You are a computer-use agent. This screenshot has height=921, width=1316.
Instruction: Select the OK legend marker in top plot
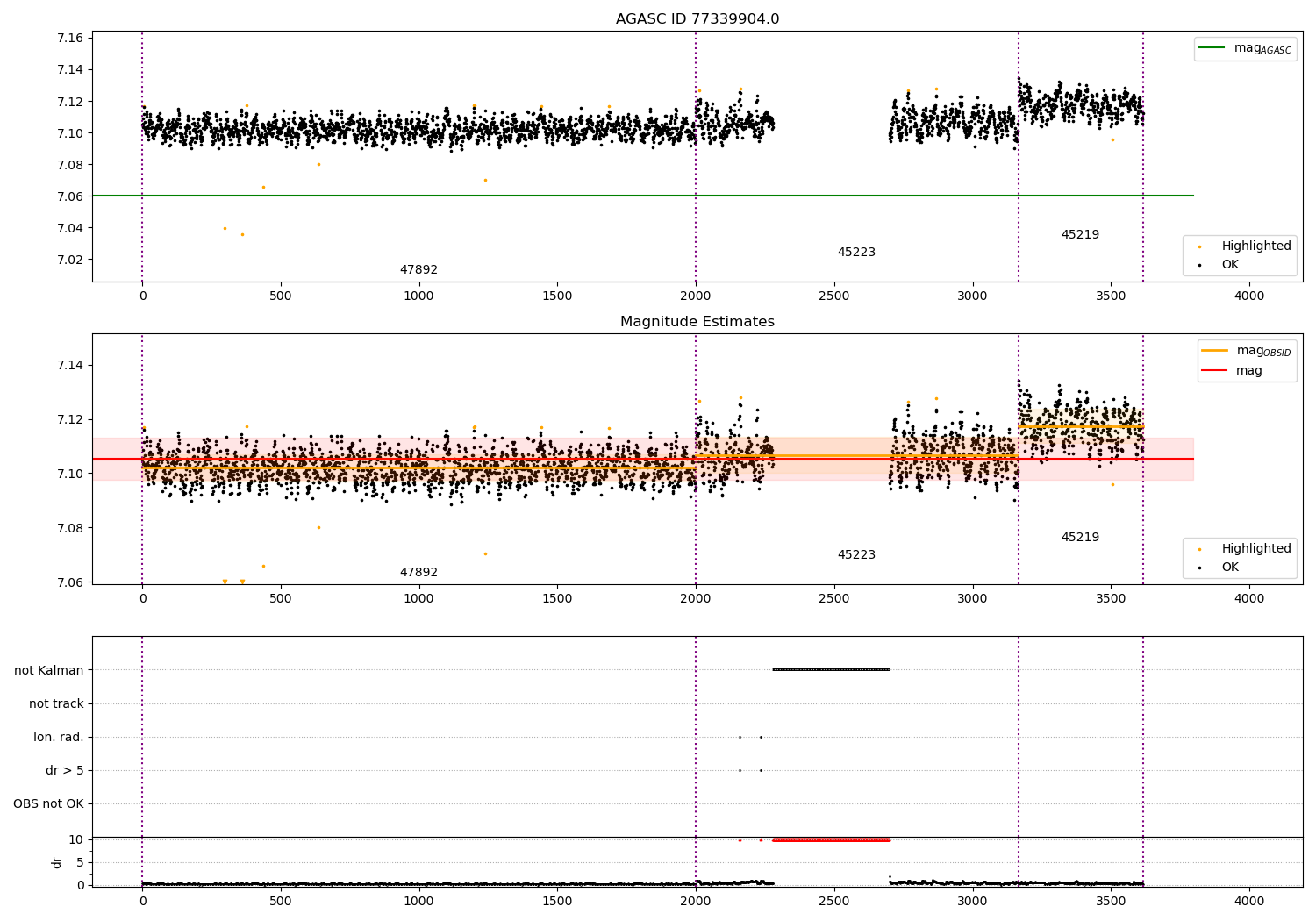[x=1199, y=265]
